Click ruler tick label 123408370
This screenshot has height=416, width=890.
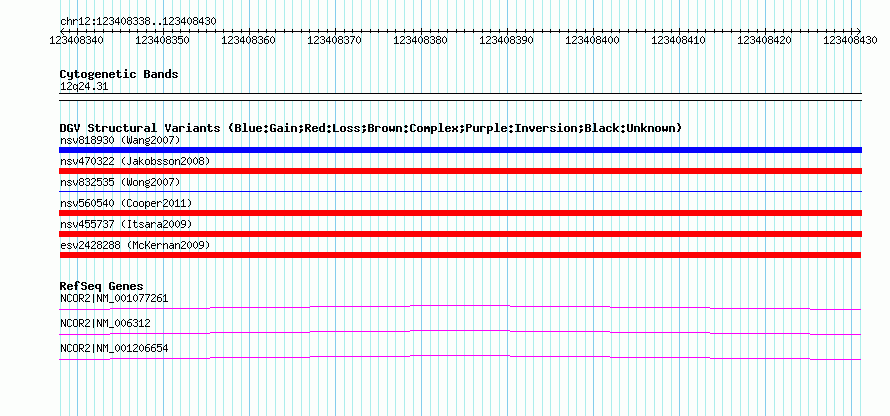point(335,40)
